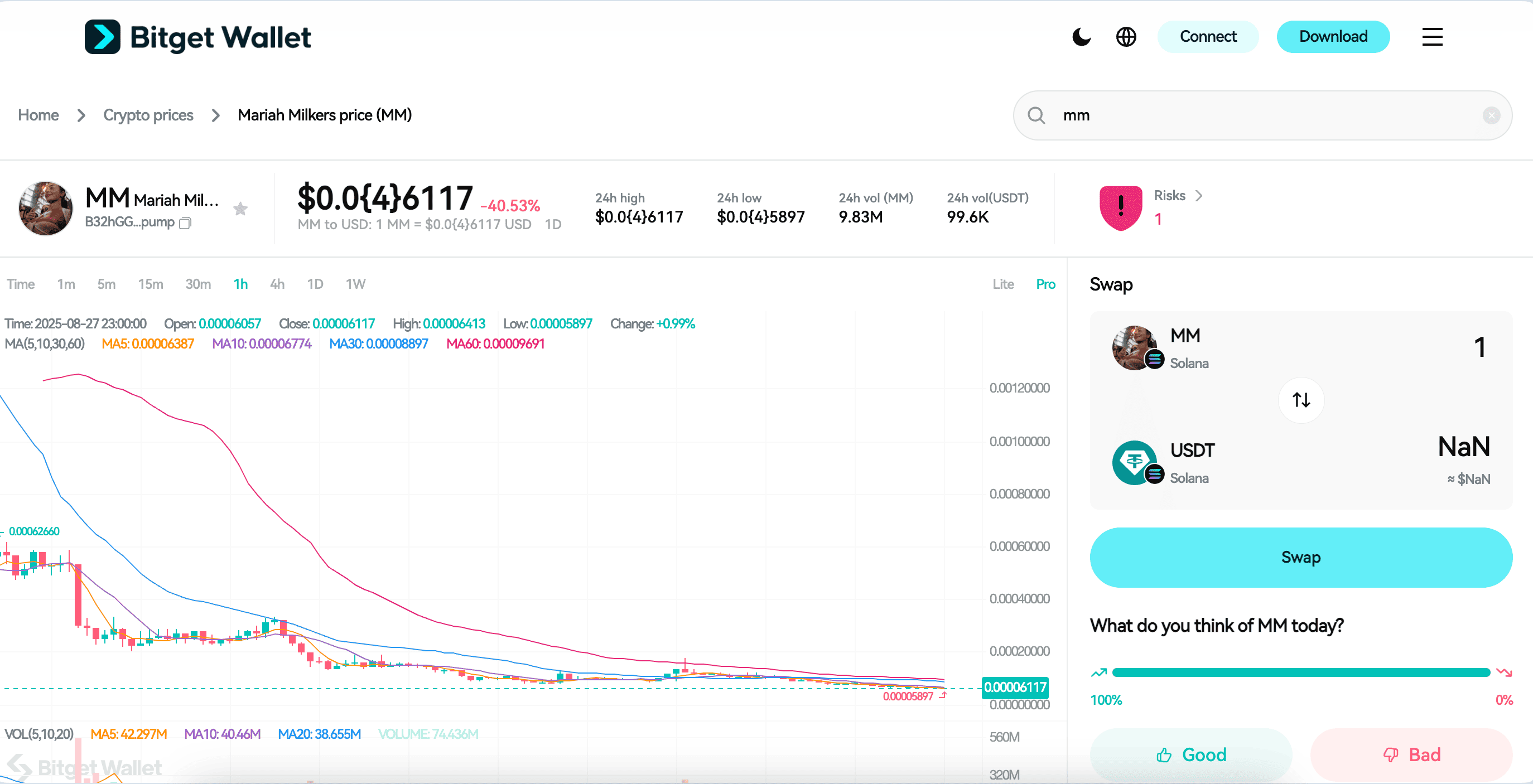Vote Good for MM today
This screenshot has height=784, width=1533.
[x=1191, y=755]
